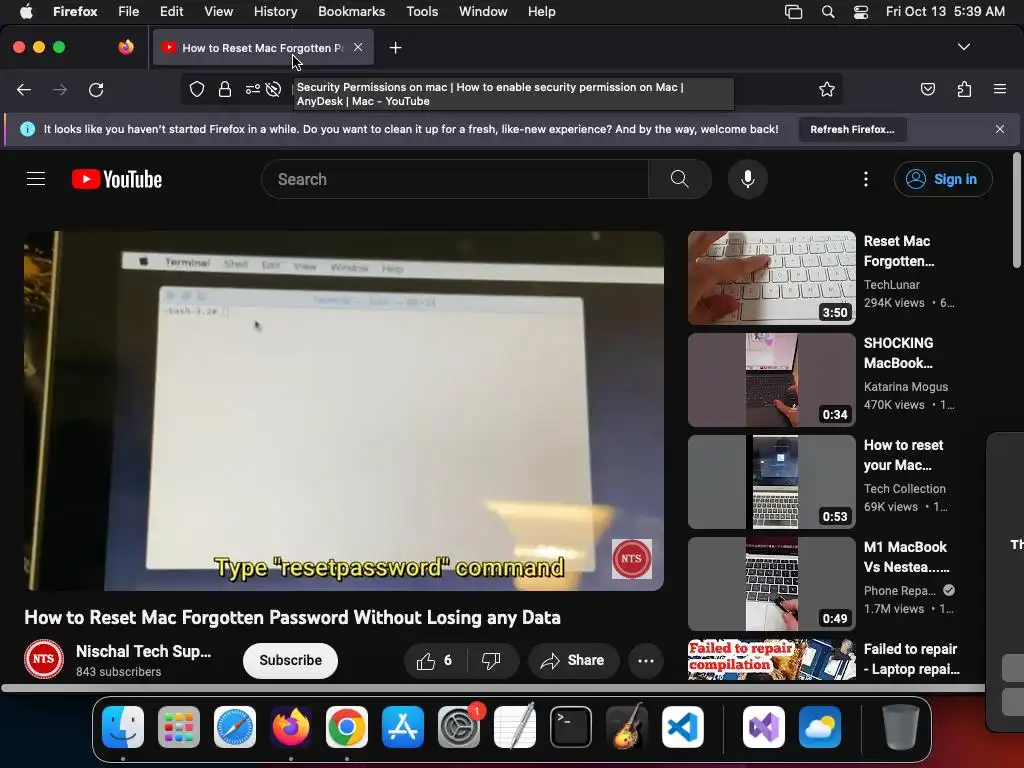The width and height of the screenshot is (1024, 768).
Task: Click the back navigation arrow
Action: point(24,89)
